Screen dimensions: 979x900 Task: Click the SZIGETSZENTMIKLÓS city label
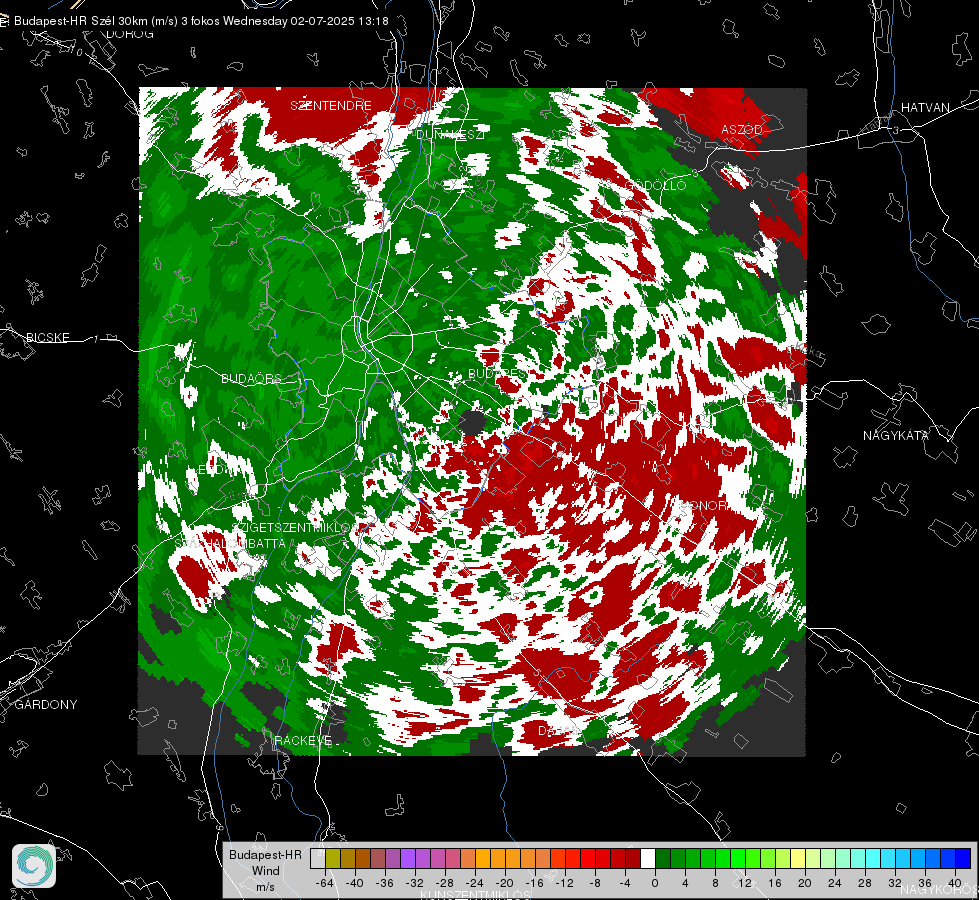coord(295,528)
